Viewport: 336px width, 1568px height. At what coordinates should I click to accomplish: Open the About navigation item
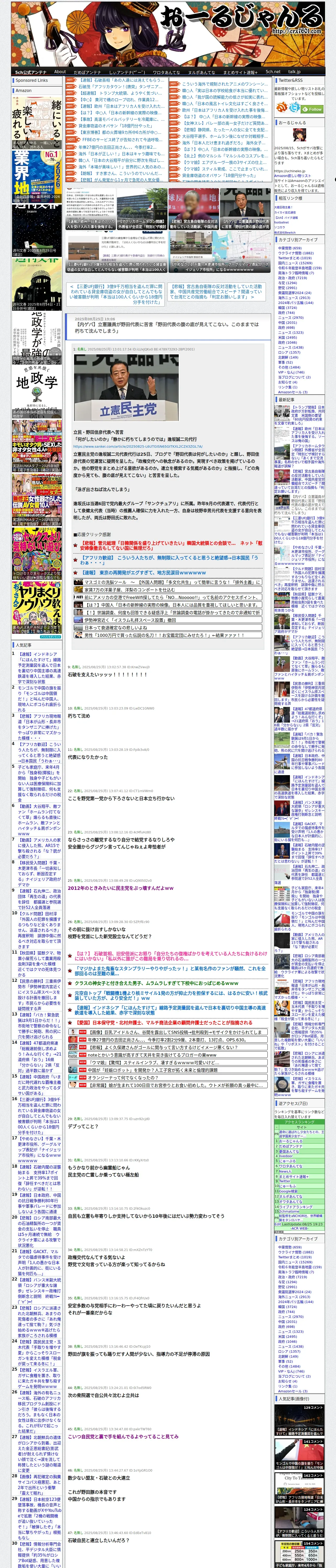click(60, 72)
